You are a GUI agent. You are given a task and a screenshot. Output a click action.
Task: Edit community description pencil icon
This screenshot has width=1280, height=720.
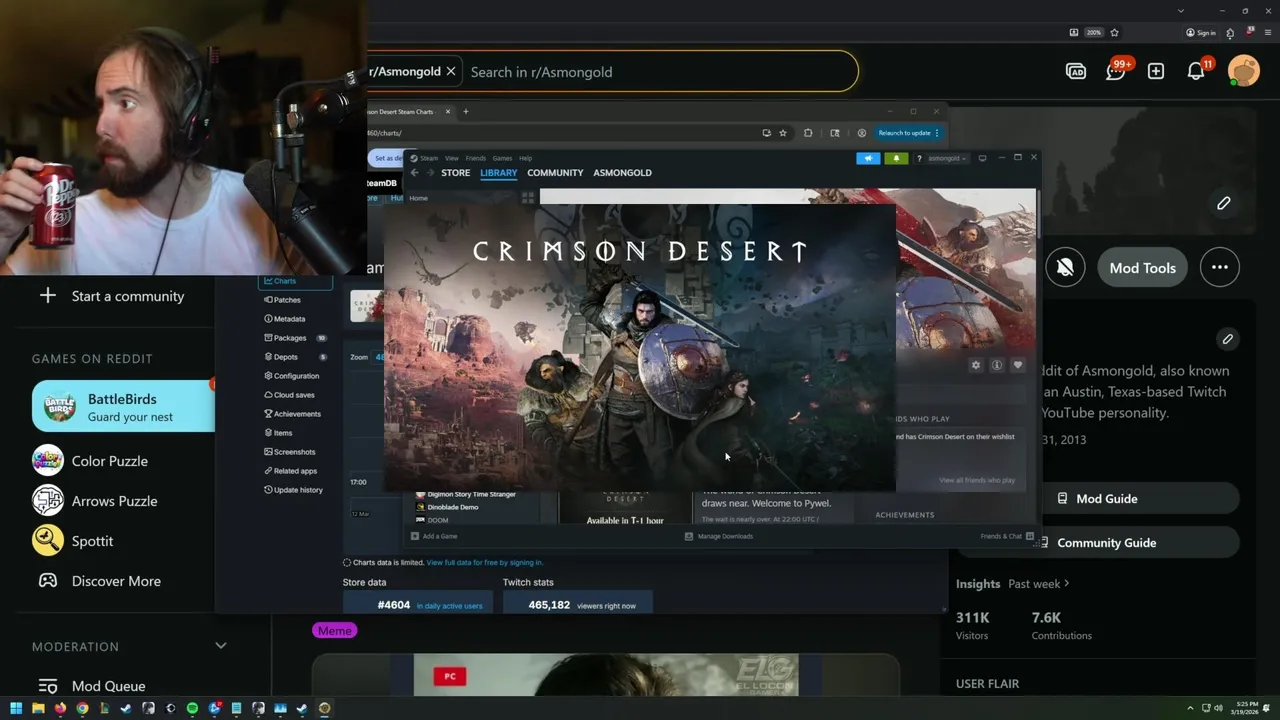(1228, 339)
